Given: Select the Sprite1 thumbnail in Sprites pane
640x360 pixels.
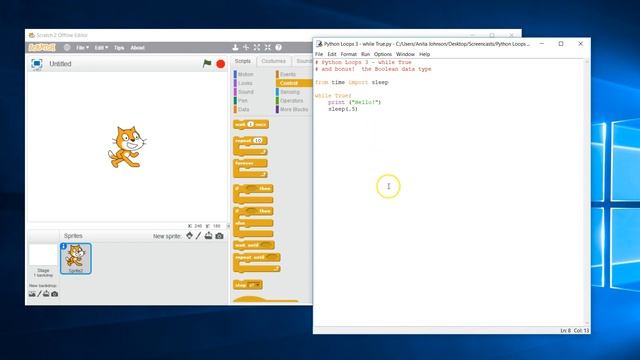Looking at the screenshot, I should pos(76,259).
